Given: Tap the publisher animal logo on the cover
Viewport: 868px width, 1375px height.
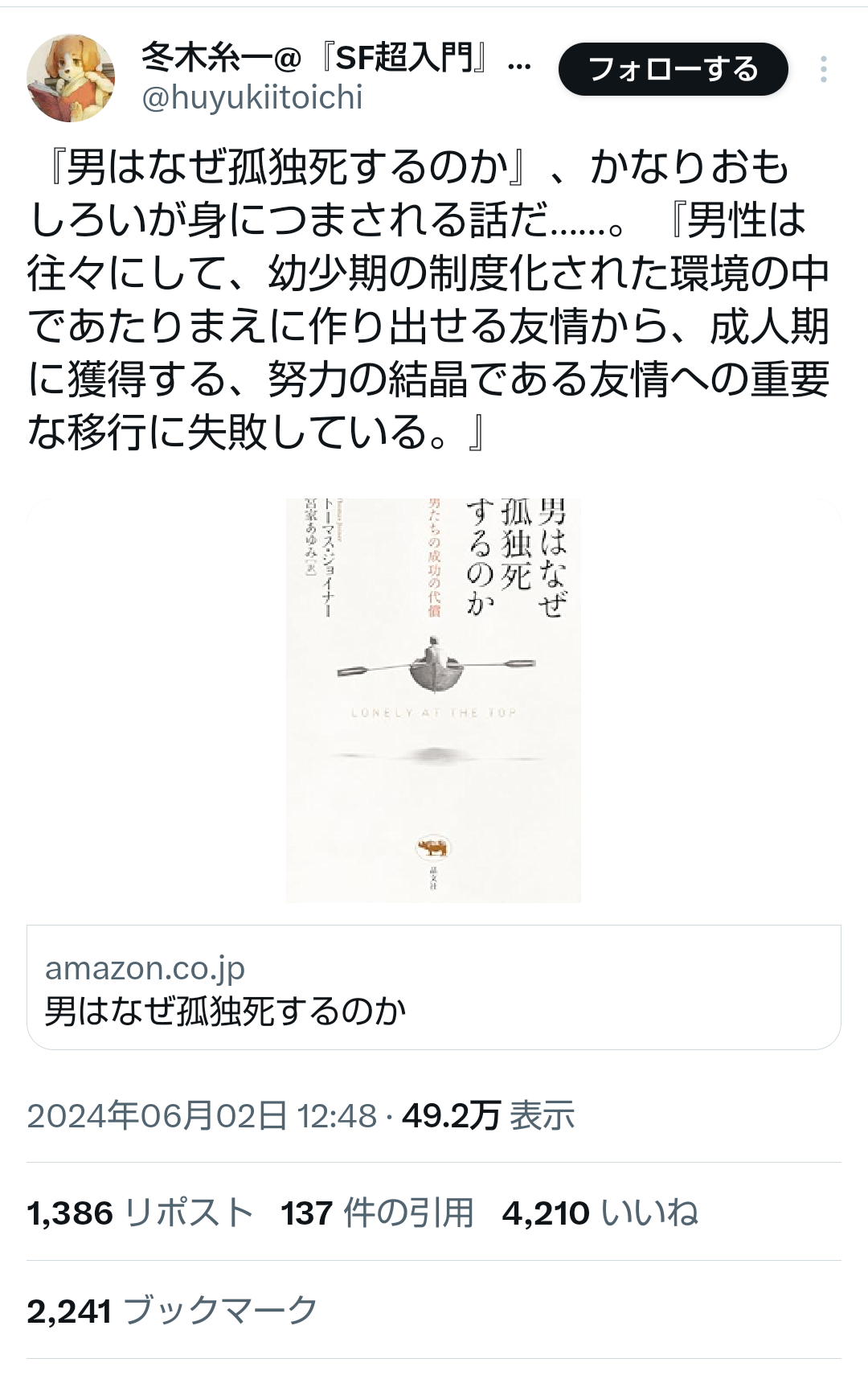Looking at the screenshot, I should 433,847.
